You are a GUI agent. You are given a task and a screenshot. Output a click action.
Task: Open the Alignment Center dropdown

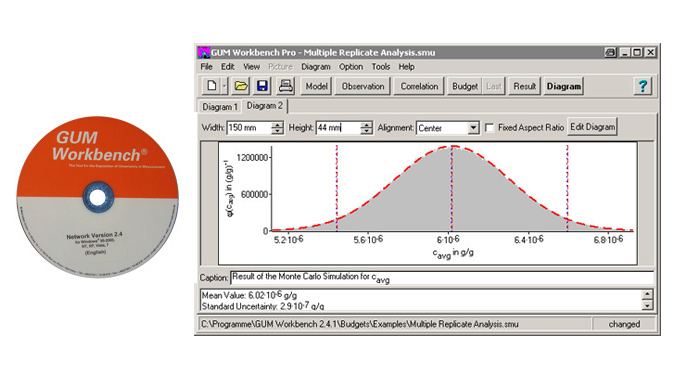pos(473,128)
